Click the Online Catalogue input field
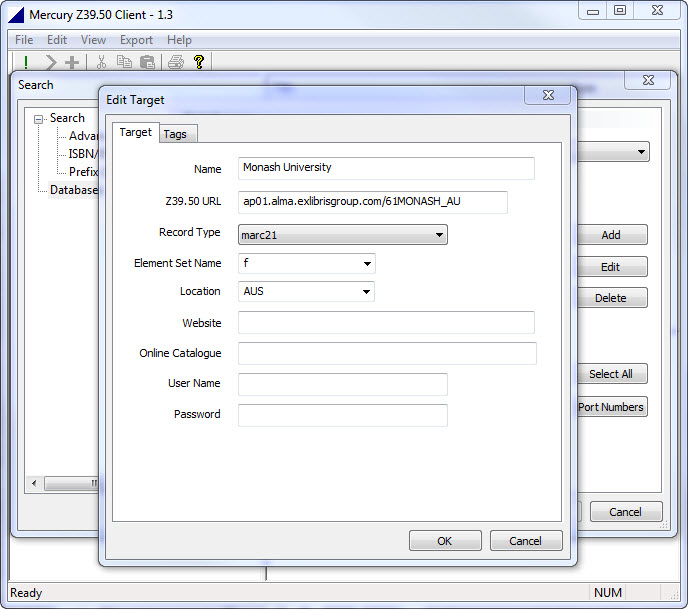Image resolution: width=688 pixels, height=609 pixels. point(387,353)
